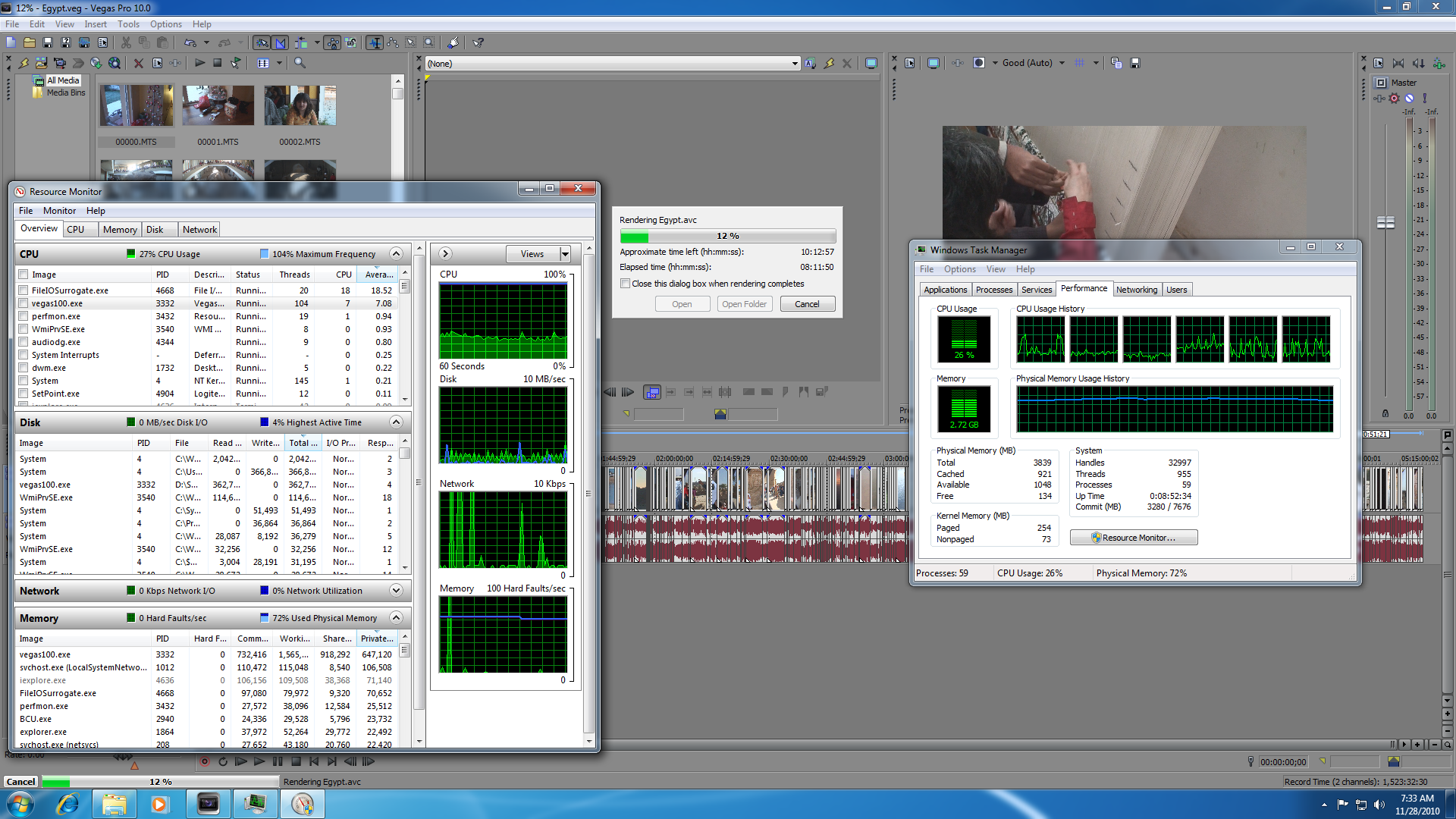Click the Downmix Output icon in mixer
Image resolution: width=1456 pixels, height=819 pixels.
[1399, 63]
